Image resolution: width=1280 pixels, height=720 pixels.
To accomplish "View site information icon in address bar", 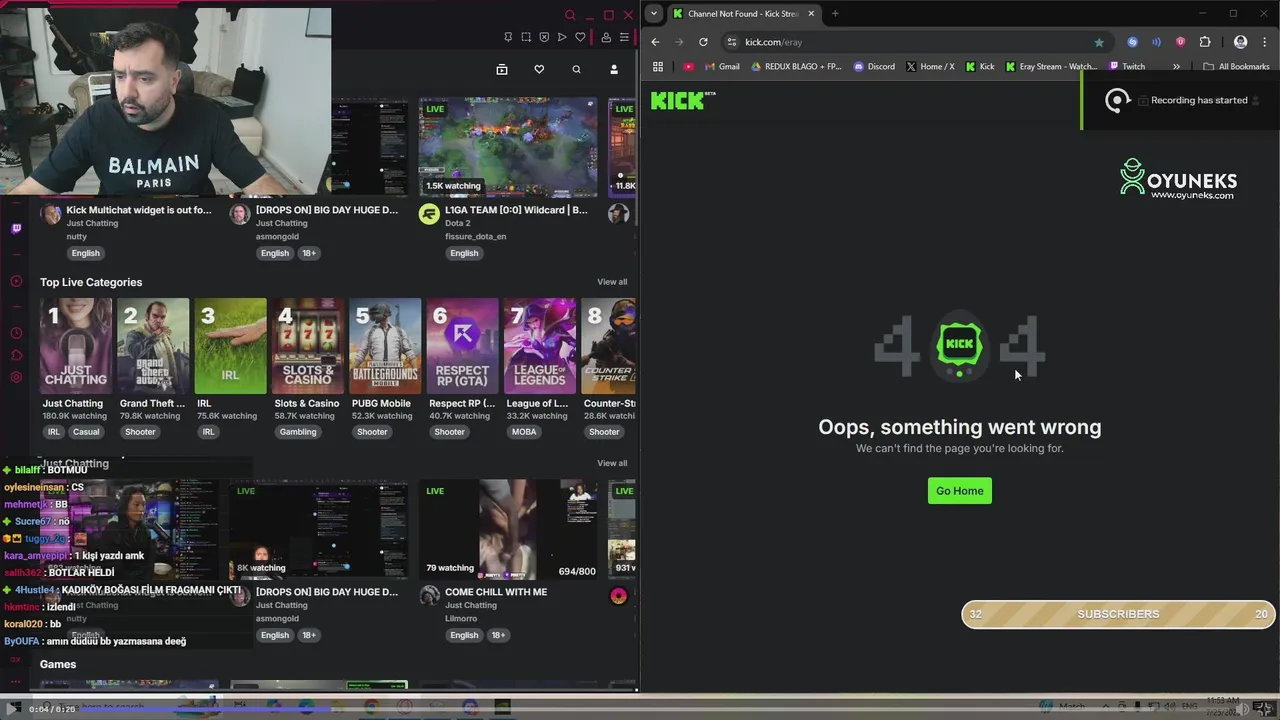I will coord(732,42).
